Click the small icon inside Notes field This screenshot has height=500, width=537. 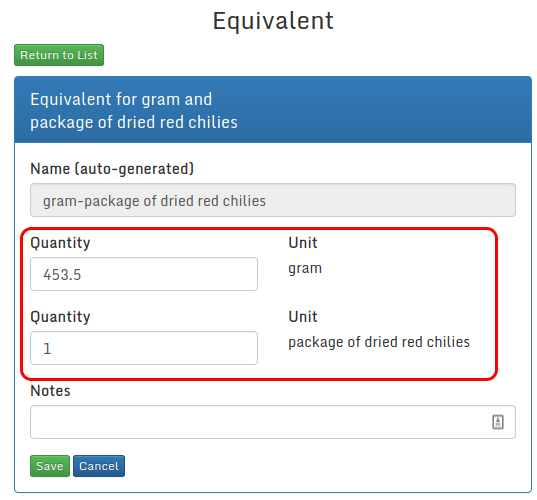(498, 422)
